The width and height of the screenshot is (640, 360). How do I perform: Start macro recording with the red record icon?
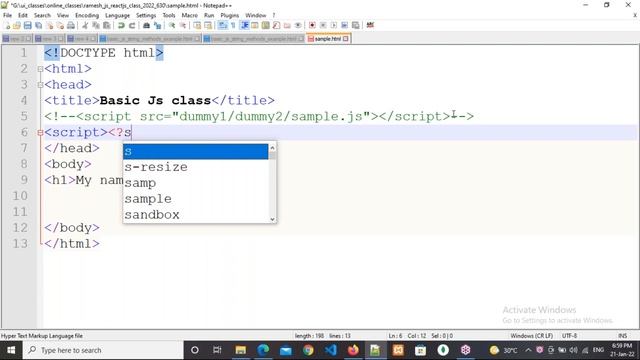pos(312,25)
